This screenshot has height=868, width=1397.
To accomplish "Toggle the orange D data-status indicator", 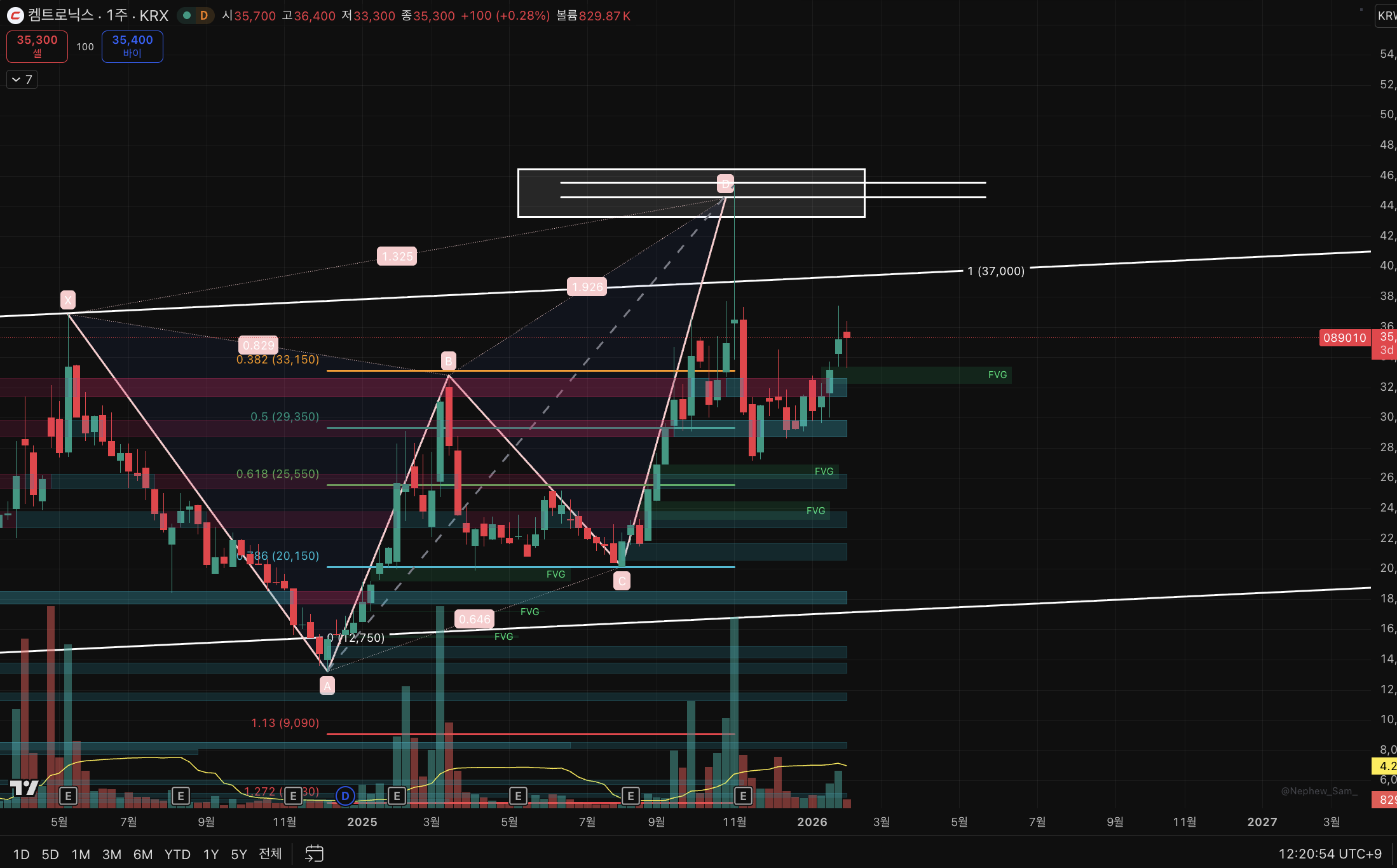I will click(204, 15).
